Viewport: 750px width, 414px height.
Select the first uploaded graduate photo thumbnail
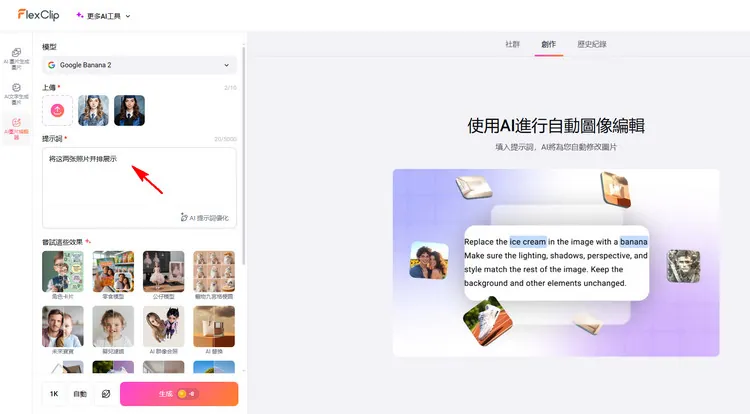(93, 110)
